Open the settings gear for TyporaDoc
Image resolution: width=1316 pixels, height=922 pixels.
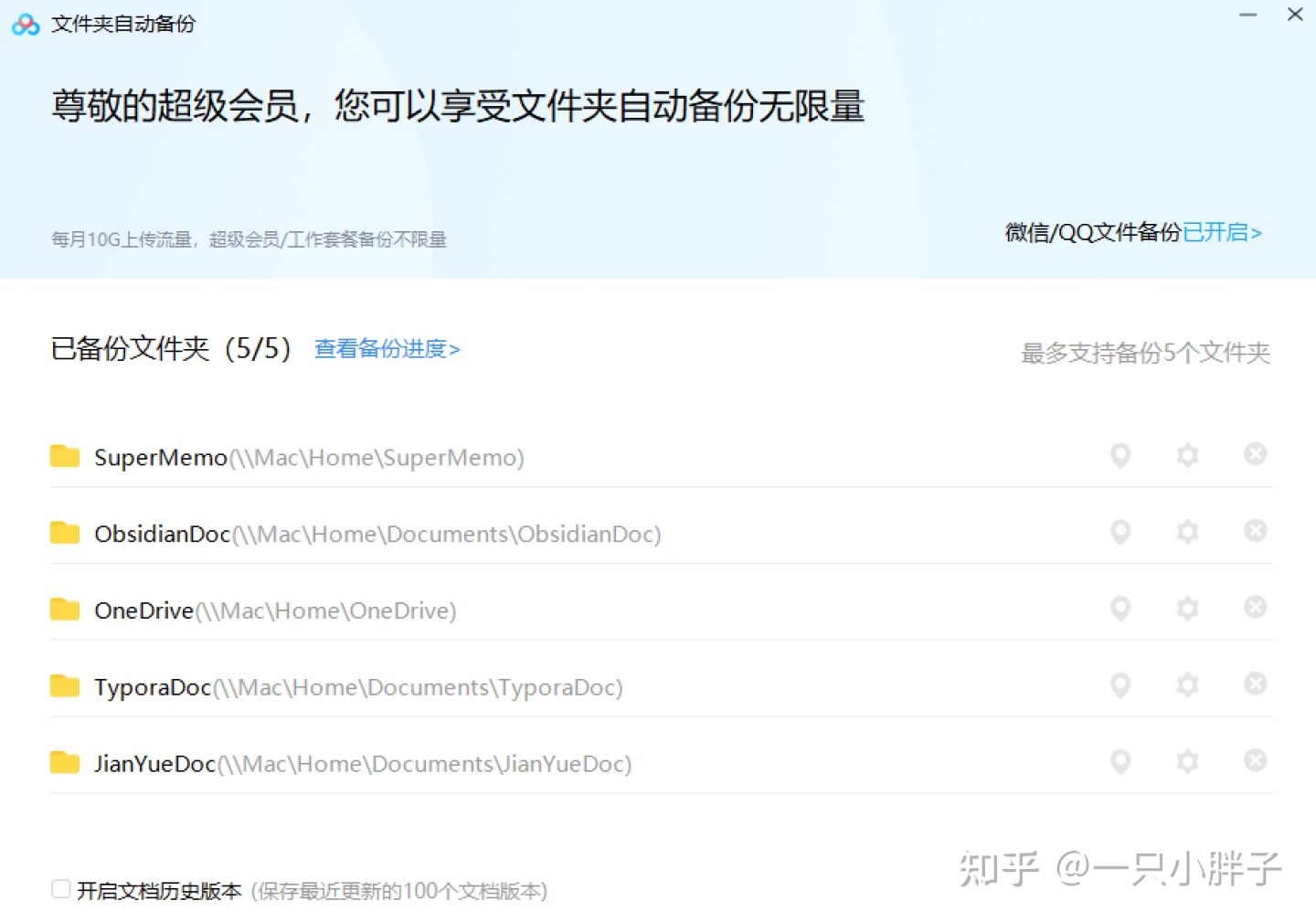pyautogui.click(x=1186, y=684)
